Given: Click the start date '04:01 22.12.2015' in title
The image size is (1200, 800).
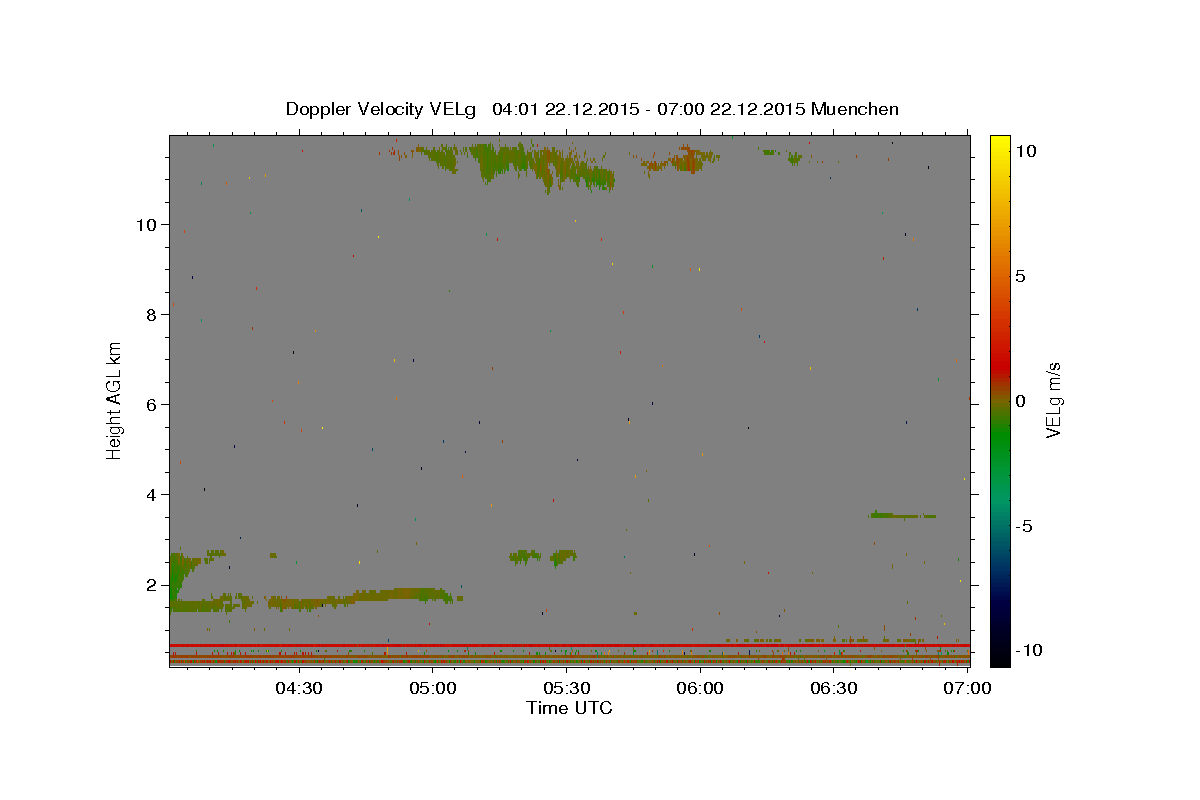Looking at the screenshot, I should tap(567, 109).
